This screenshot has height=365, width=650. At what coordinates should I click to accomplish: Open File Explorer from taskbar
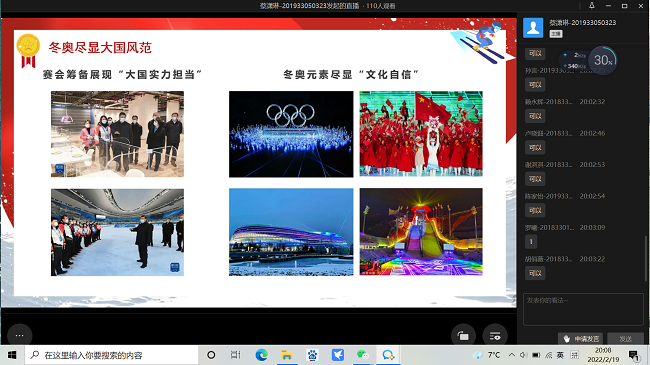tap(286, 355)
